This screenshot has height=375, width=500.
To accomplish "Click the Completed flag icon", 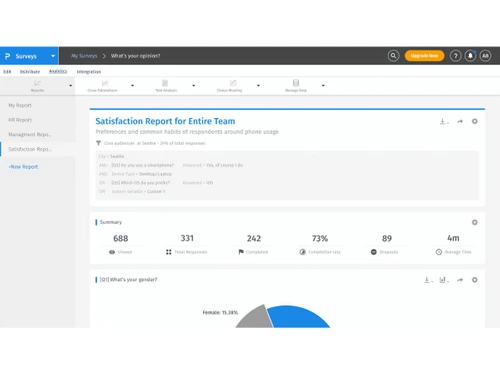I will point(241,252).
